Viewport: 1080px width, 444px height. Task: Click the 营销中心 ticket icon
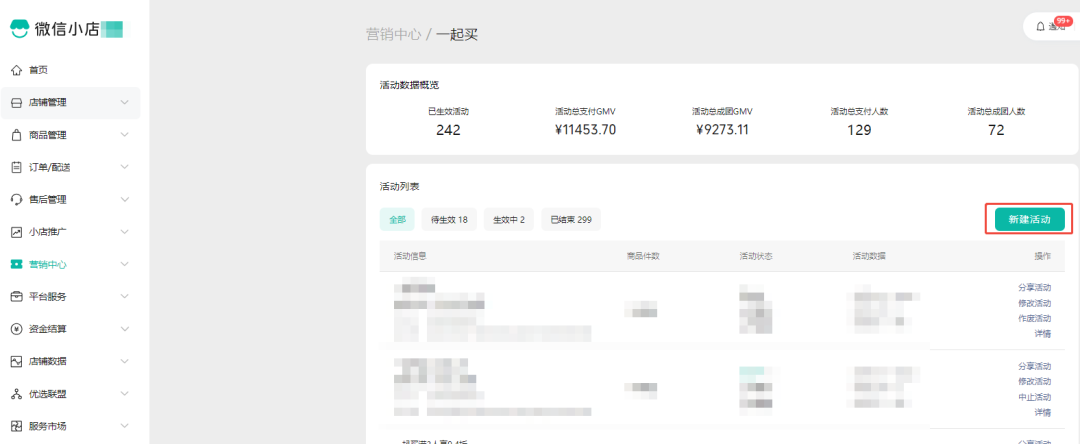17,264
